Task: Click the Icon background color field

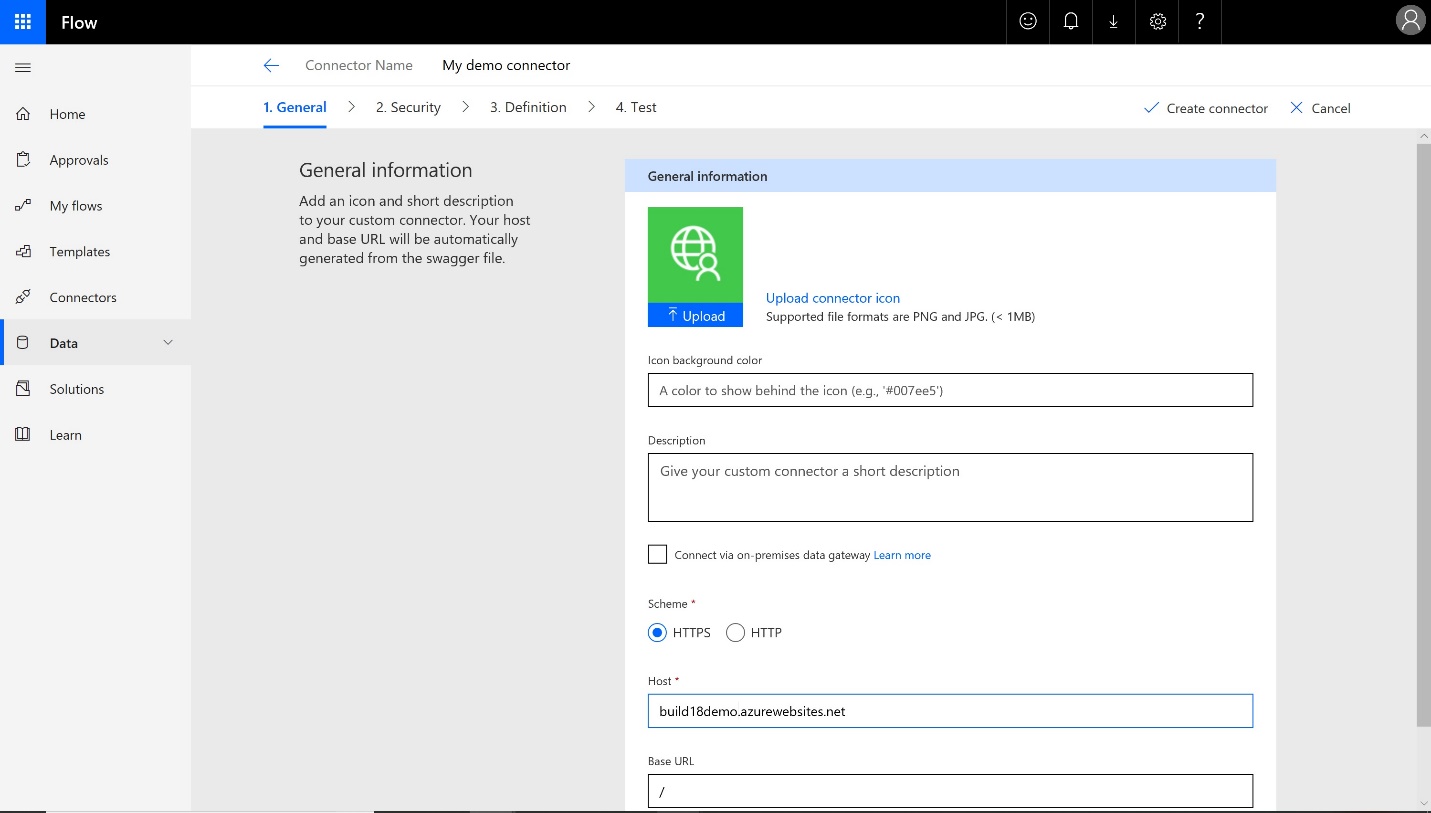Action: [x=950, y=390]
